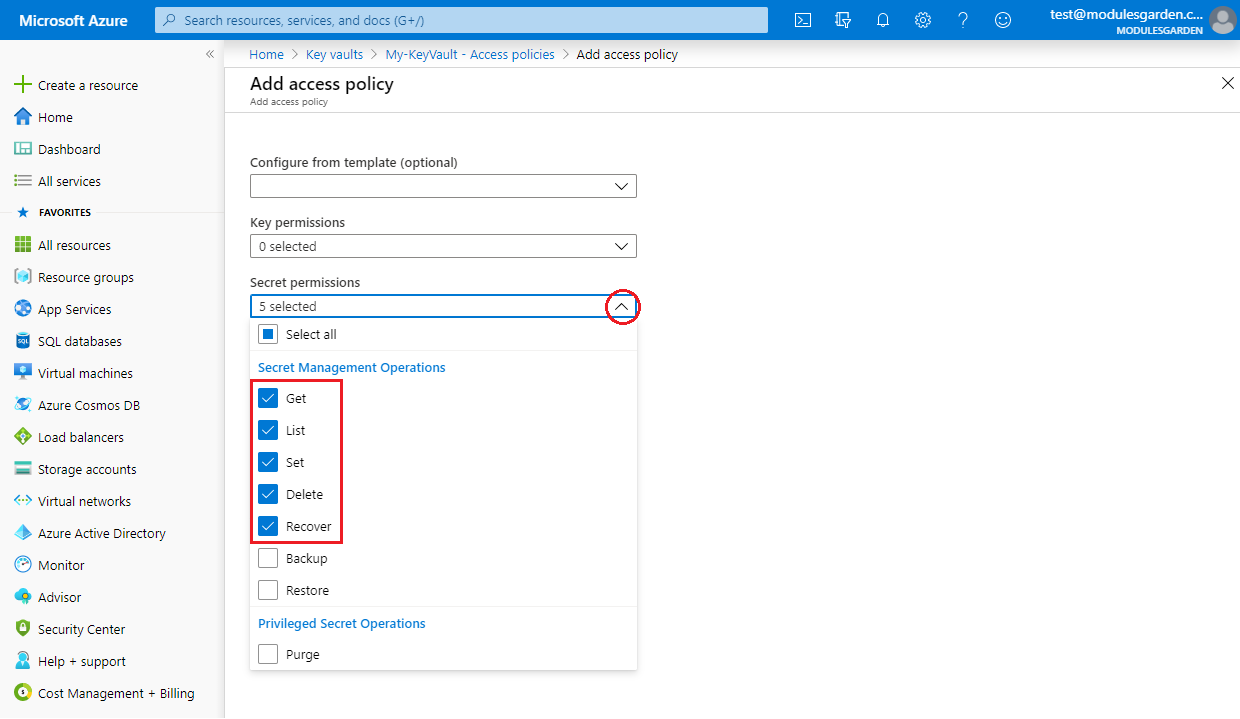Open Cloud Shell from the top bar

(803, 20)
